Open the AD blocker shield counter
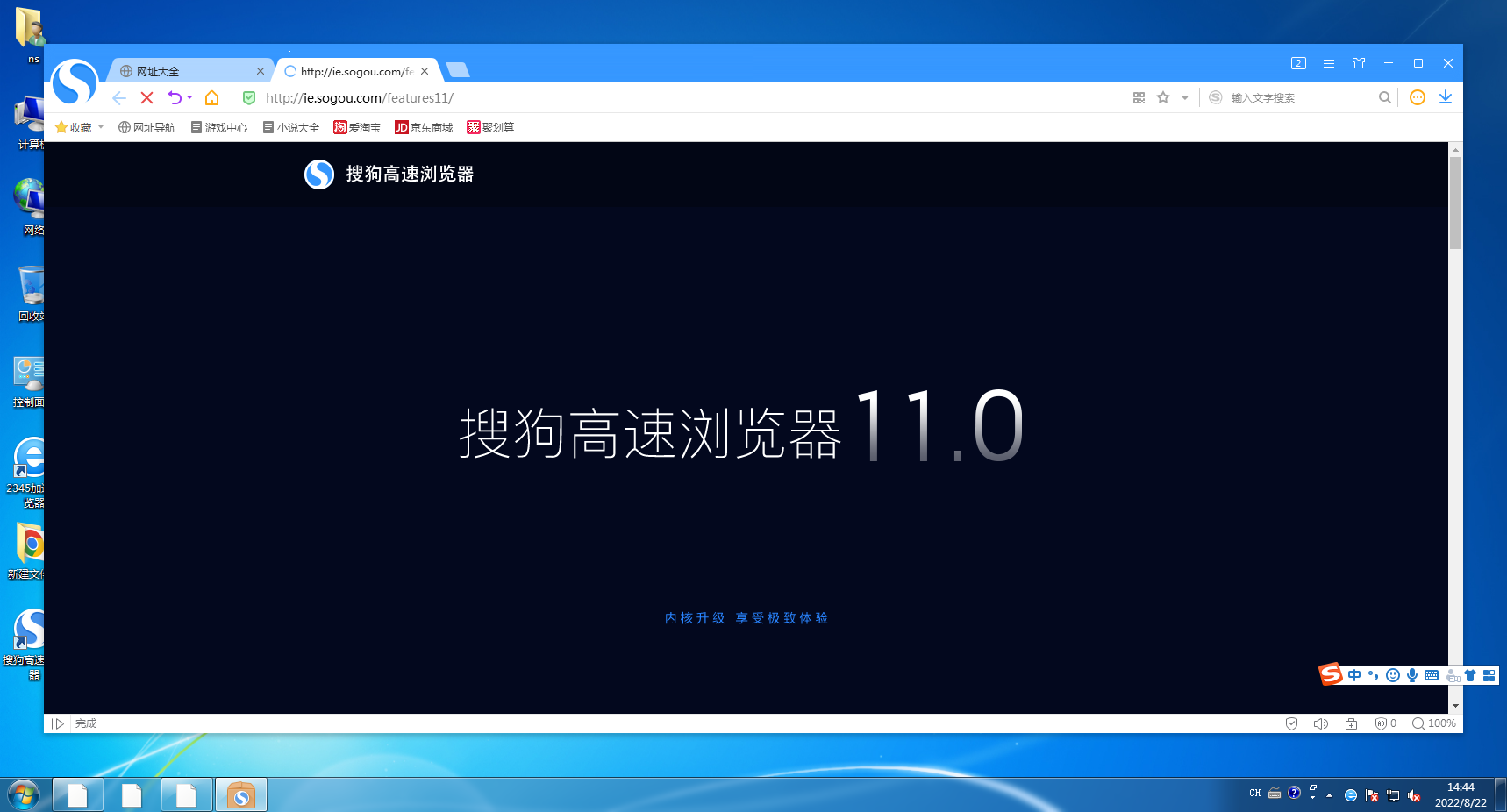The width and height of the screenshot is (1507, 812). 1386,723
